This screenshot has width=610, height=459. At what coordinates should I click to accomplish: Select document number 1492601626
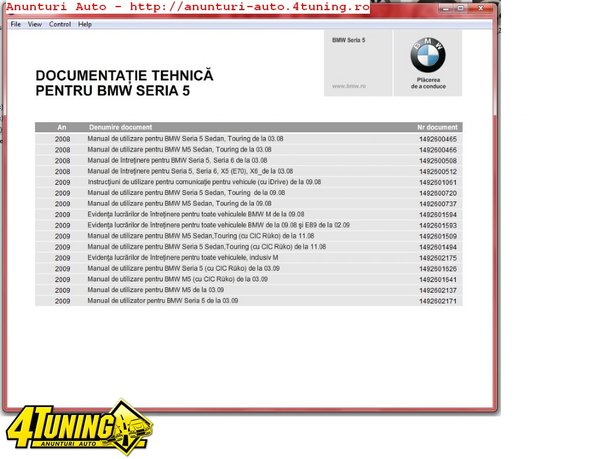[x=438, y=269]
